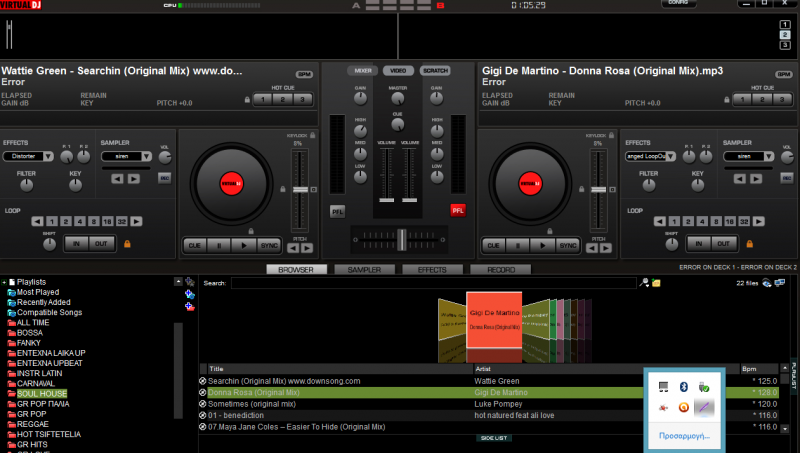Open the right deck effects dropdown
The height and width of the screenshot is (453, 800).
(x=651, y=156)
